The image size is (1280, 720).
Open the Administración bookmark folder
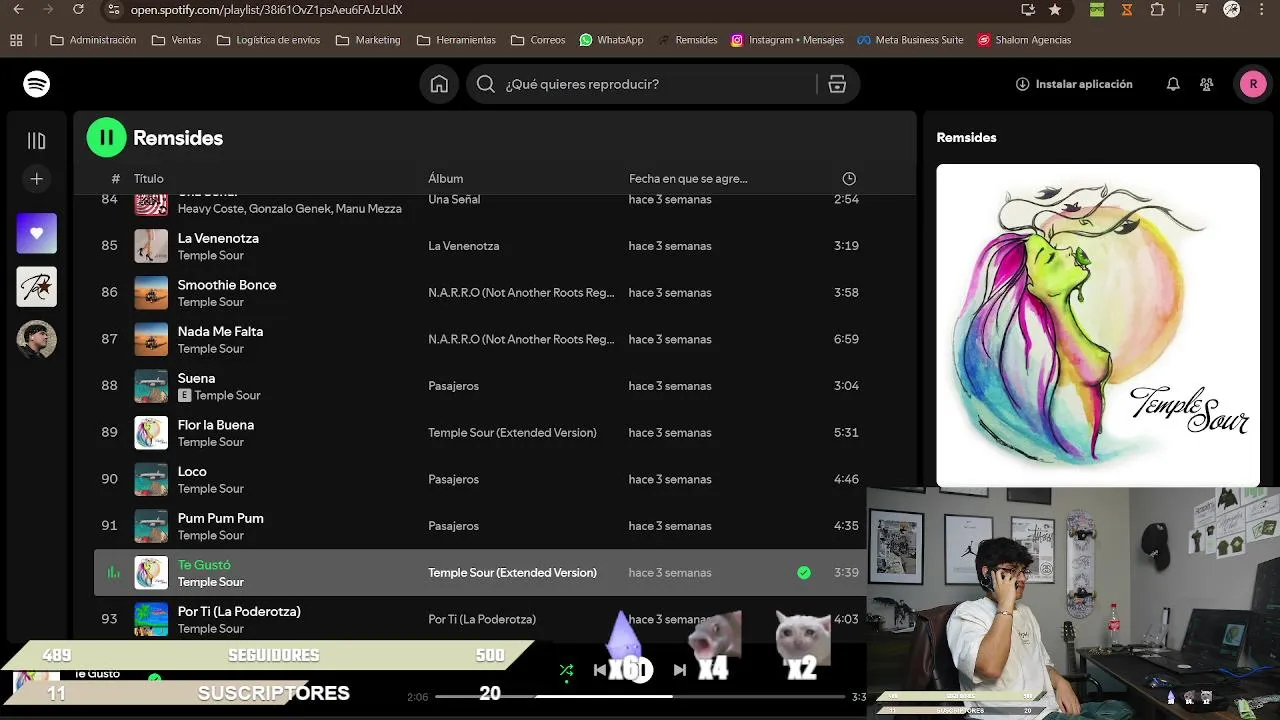click(93, 40)
